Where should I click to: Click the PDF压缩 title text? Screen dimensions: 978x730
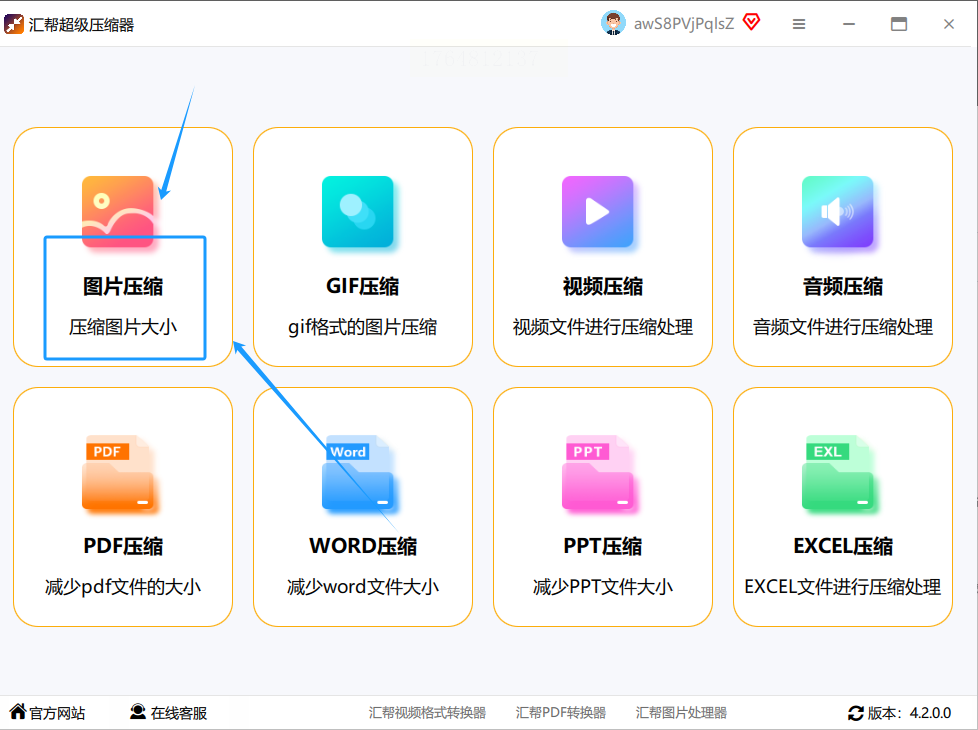click(123, 546)
